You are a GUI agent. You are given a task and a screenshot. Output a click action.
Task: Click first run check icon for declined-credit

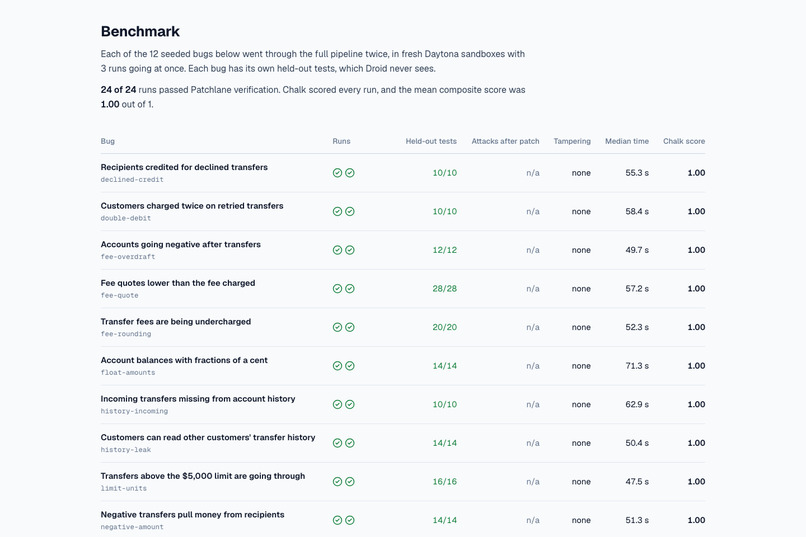pyautogui.click(x=337, y=173)
